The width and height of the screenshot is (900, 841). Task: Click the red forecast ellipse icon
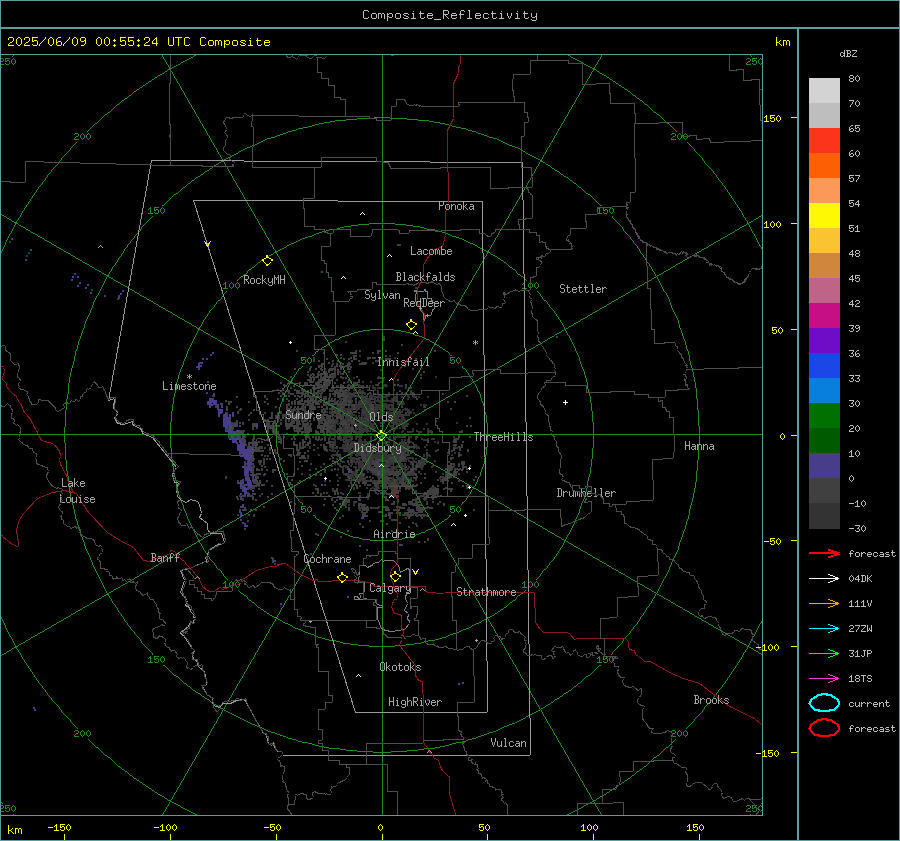824,728
